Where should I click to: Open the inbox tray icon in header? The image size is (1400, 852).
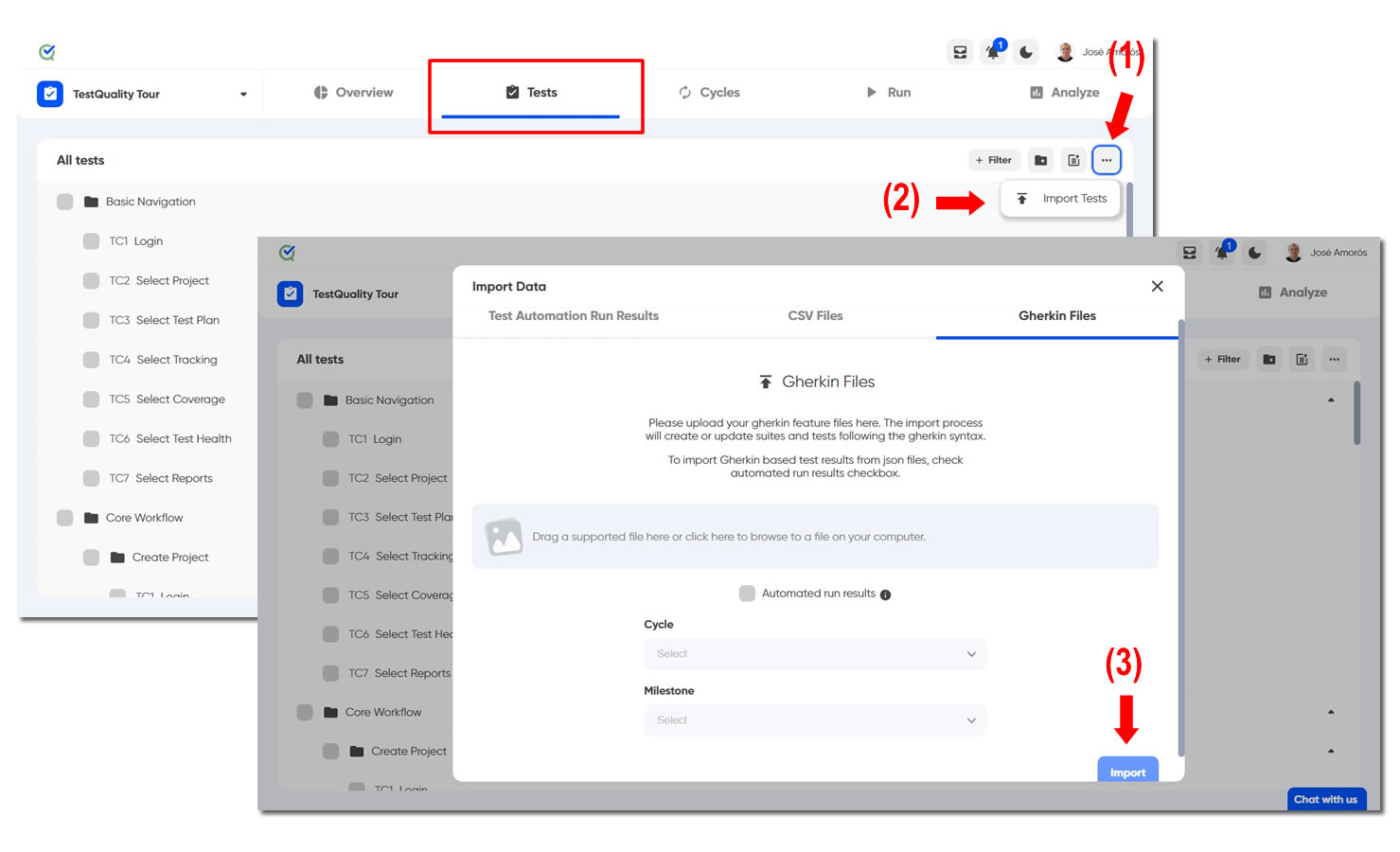[x=960, y=52]
